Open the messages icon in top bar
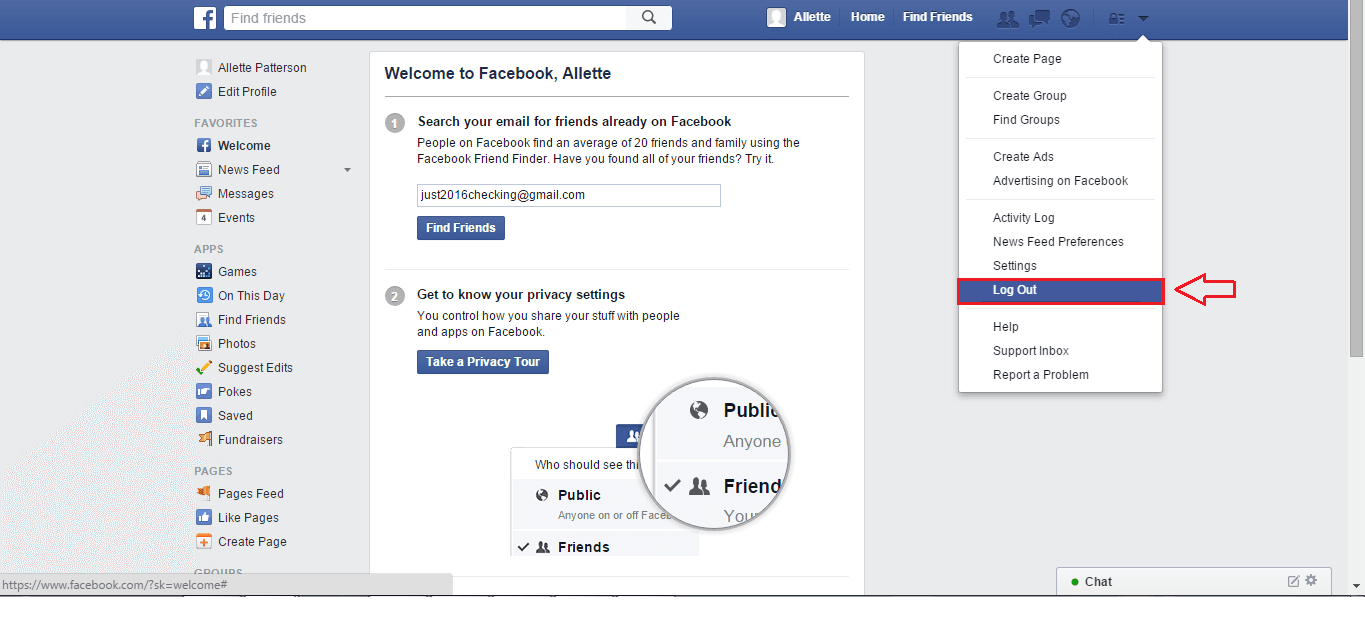The height and width of the screenshot is (633, 1365). [1040, 18]
